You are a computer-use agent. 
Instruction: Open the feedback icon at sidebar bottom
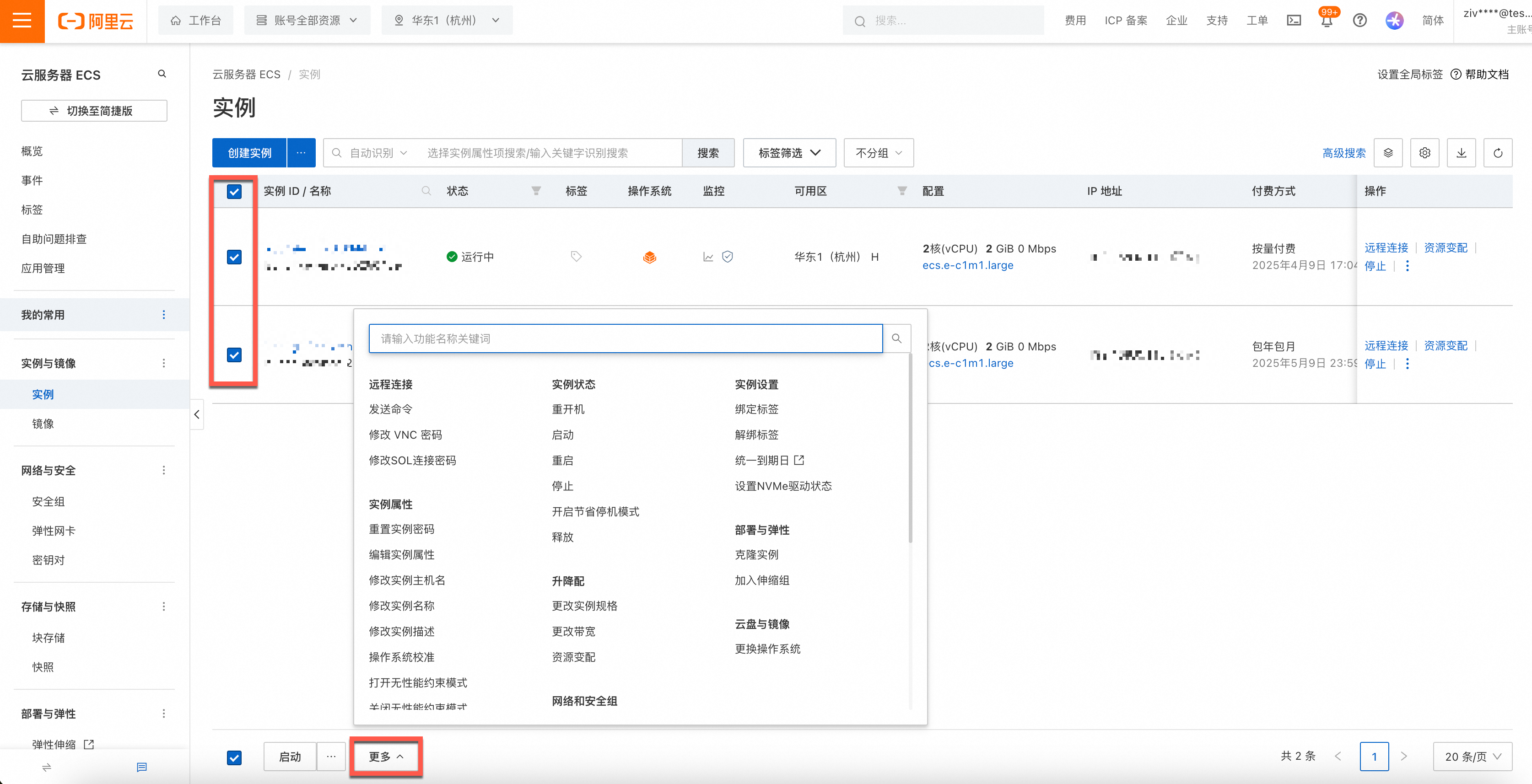coord(141,768)
